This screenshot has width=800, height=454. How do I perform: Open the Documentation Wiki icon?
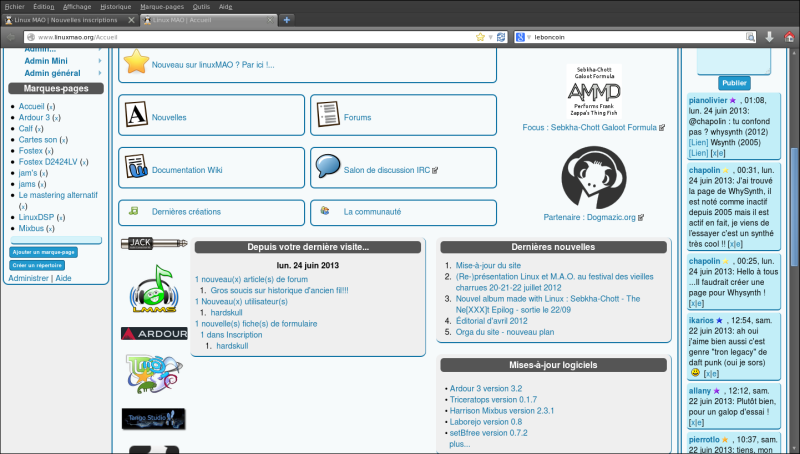[136, 166]
